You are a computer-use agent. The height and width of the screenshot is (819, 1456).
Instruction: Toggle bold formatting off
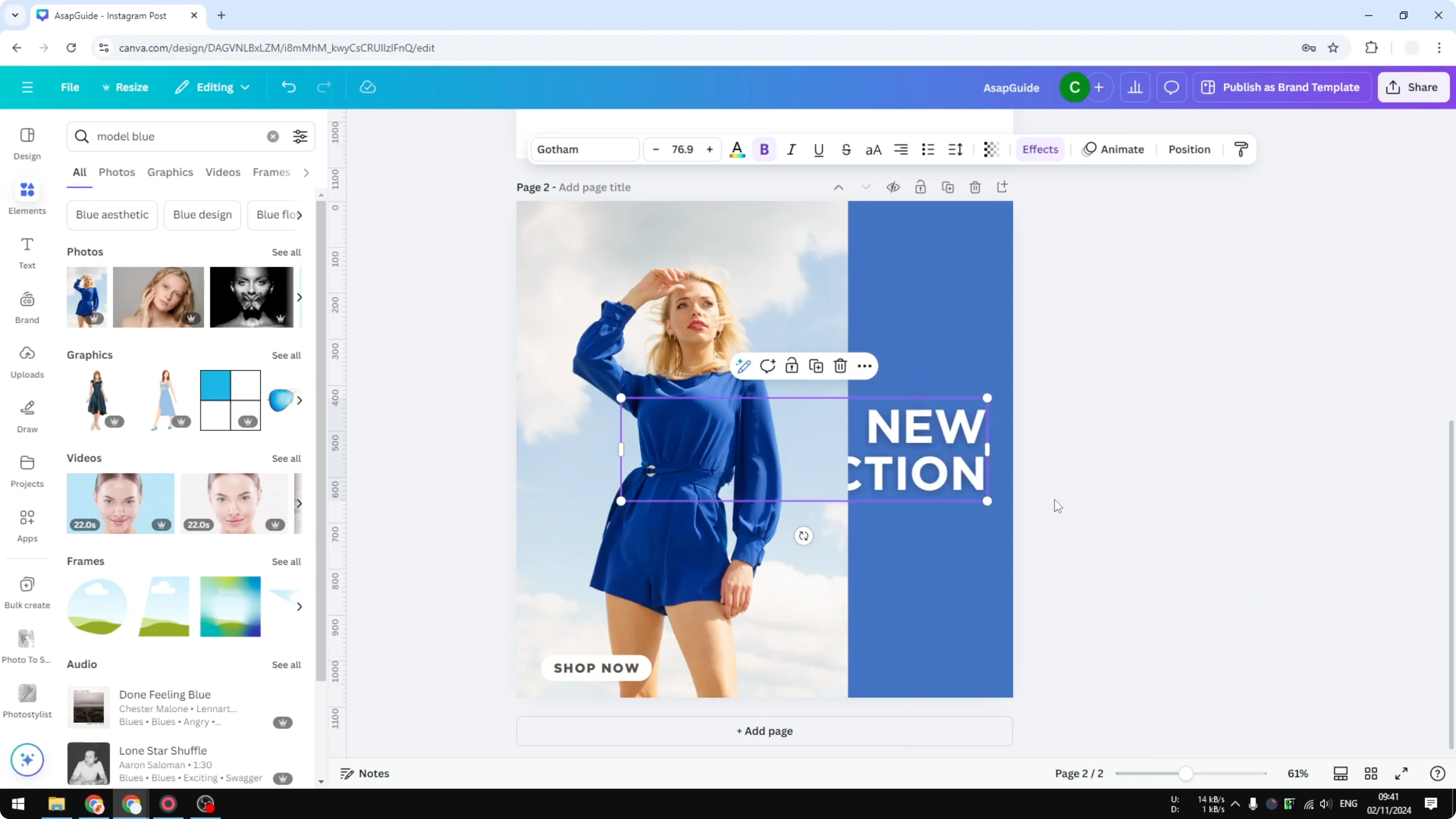point(764,149)
